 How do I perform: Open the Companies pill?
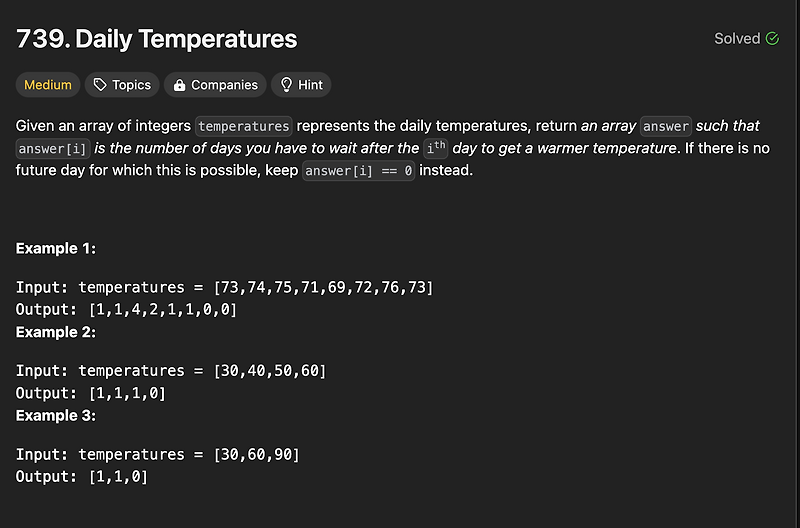[215, 85]
